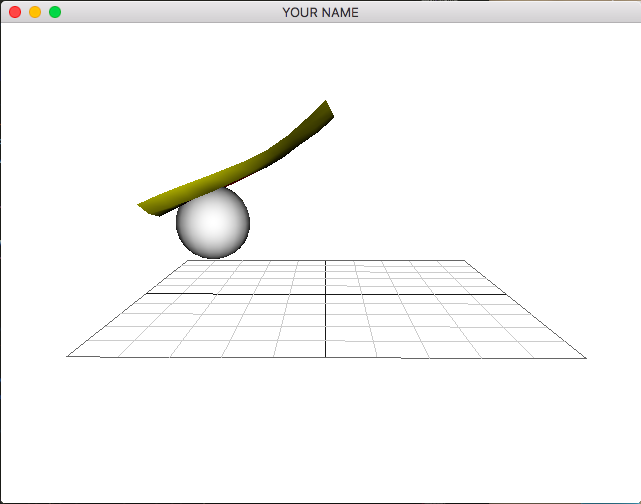Minimize window with yellow button
The image size is (641, 504).
(35, 12)
